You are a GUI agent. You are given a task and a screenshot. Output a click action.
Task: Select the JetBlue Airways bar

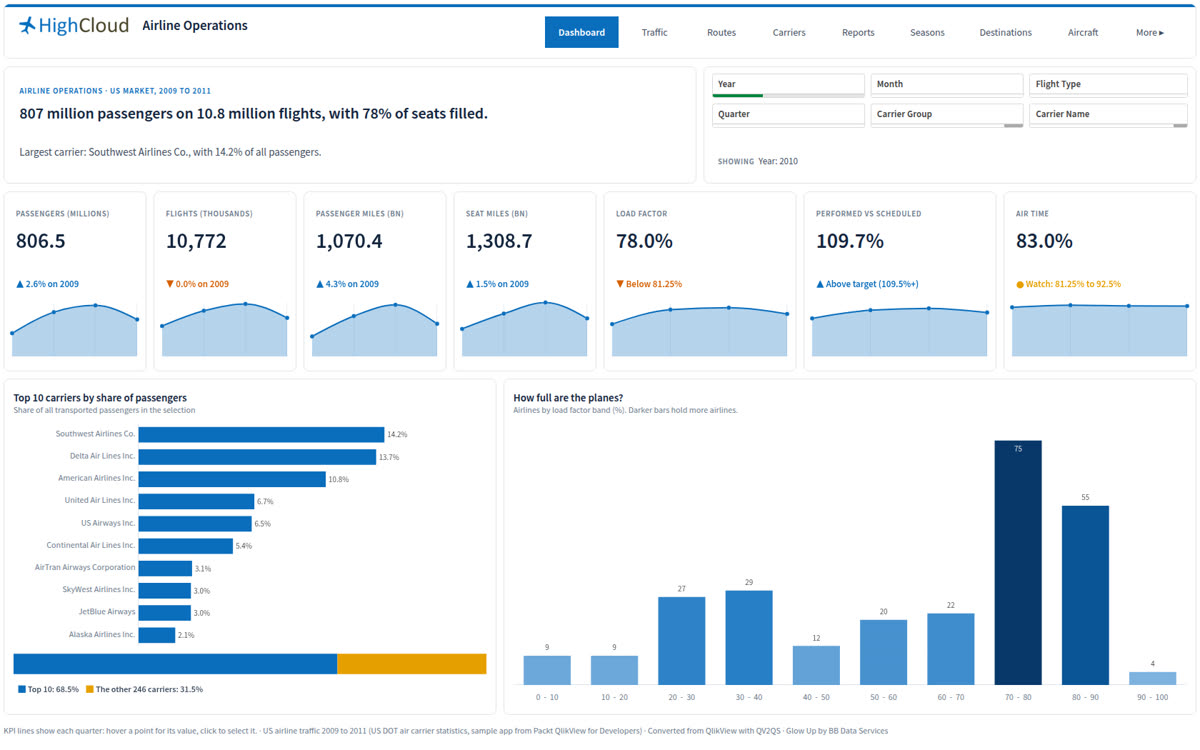165,612
